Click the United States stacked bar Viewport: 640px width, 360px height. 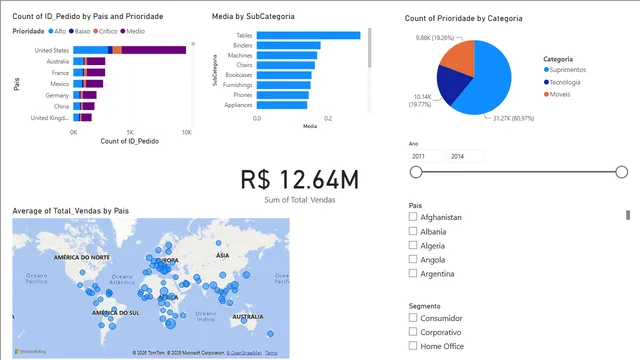[129, 50]
